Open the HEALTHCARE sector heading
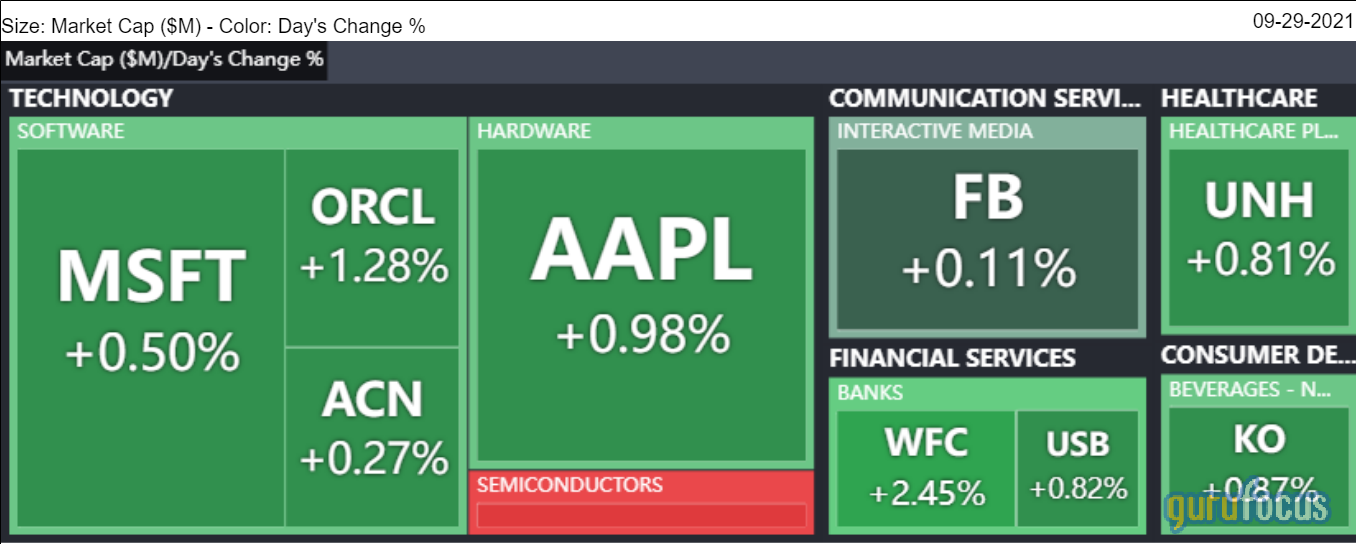The width and height of the screenshot is (1356, 544). pyautogui.click(x=1239, y=98)
